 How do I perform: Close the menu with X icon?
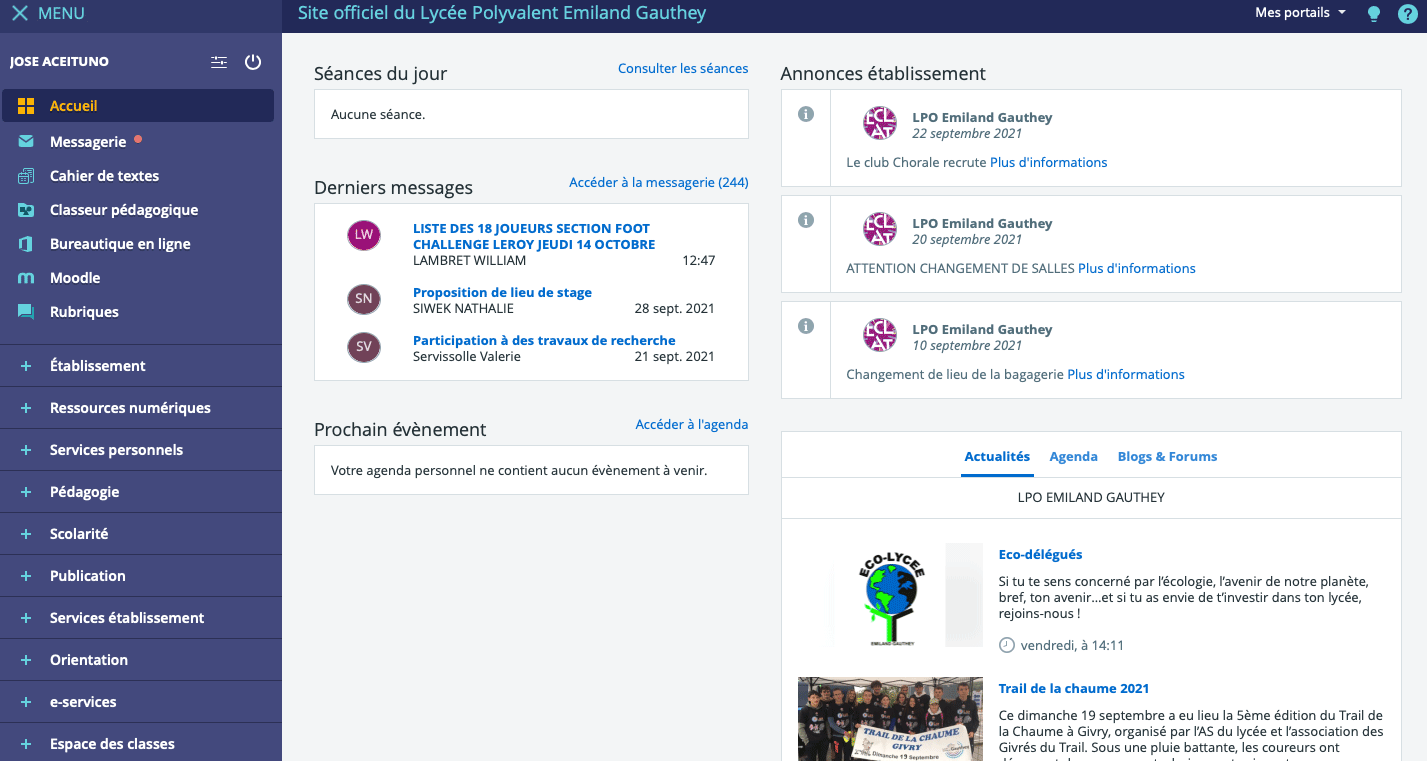(x=19, y=14)
